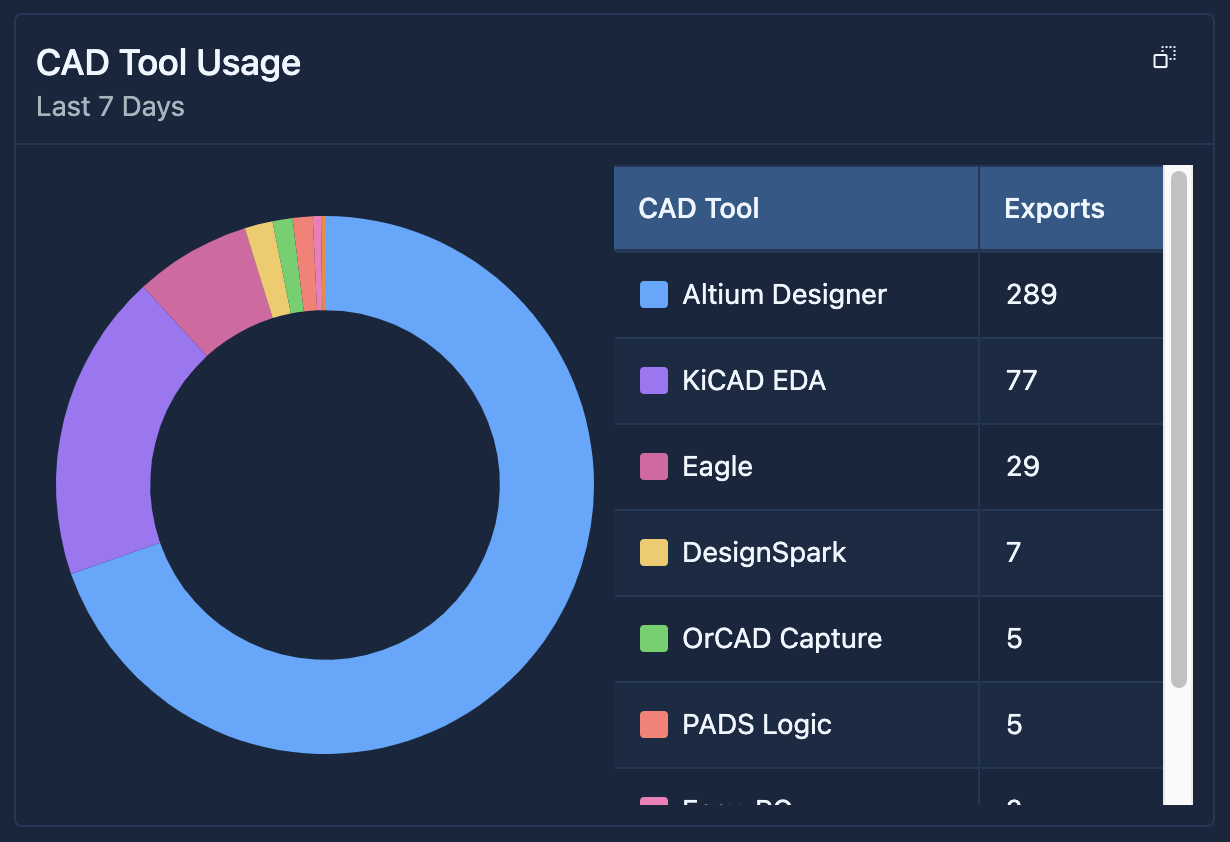Click the 289 exports value for Altium Designer
Image resolution: width=1230 pixels, height=842 pixels.
1031,294
